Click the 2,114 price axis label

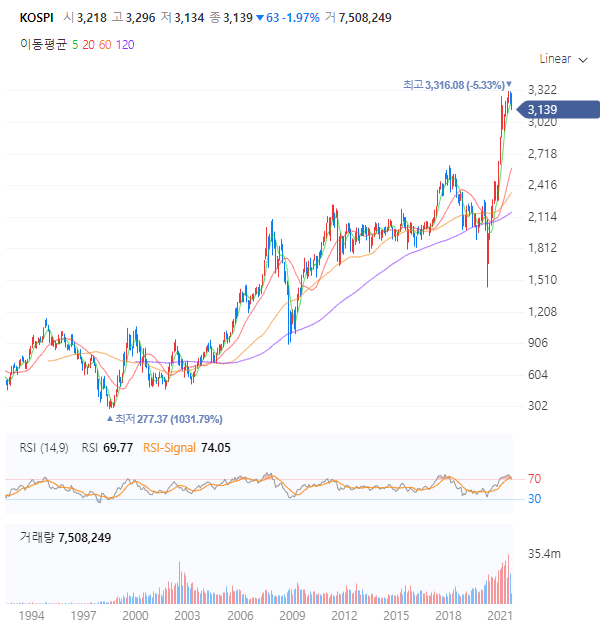(542, 217)
